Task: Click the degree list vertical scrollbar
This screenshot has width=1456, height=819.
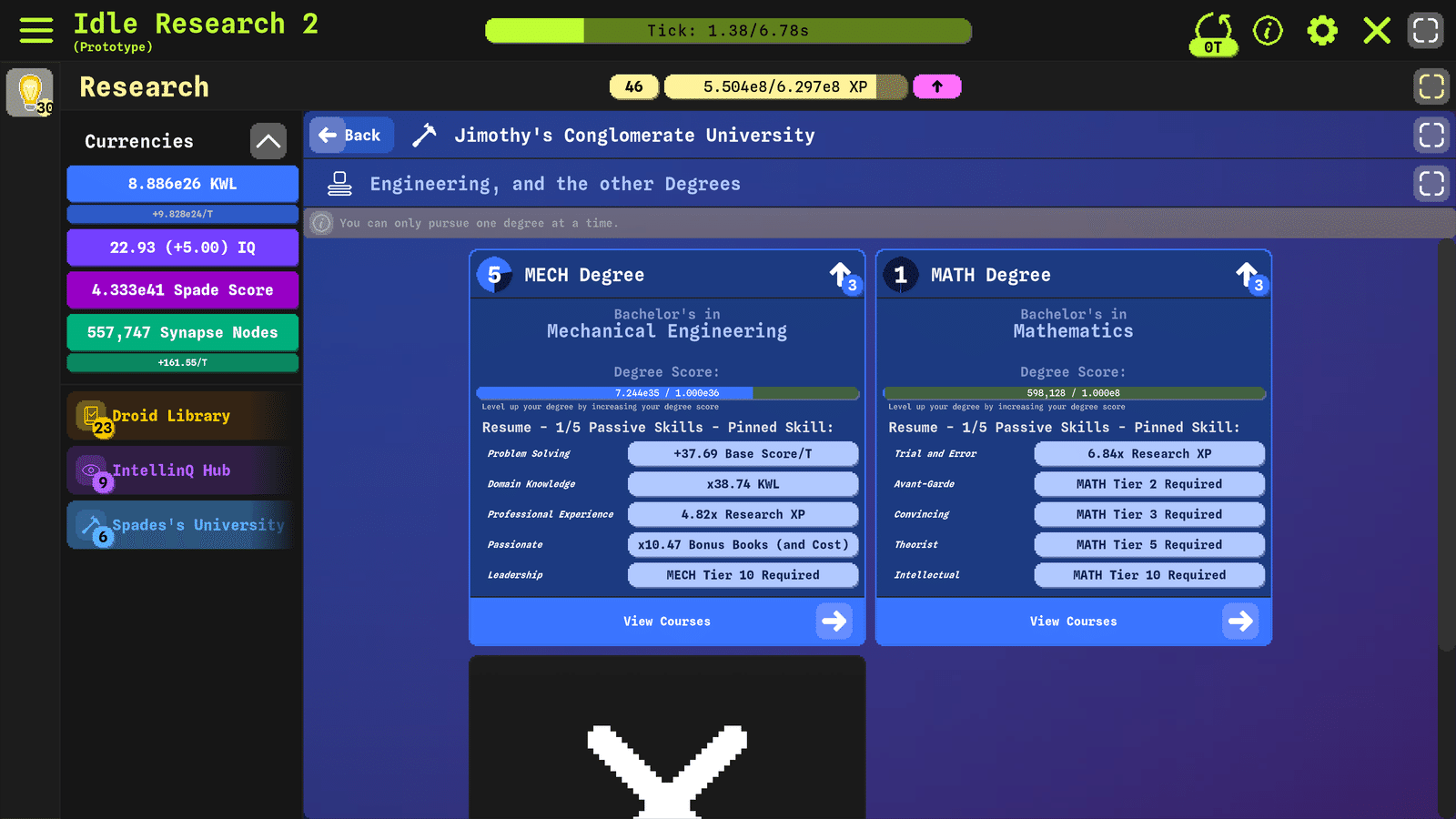Action: 1446,446
